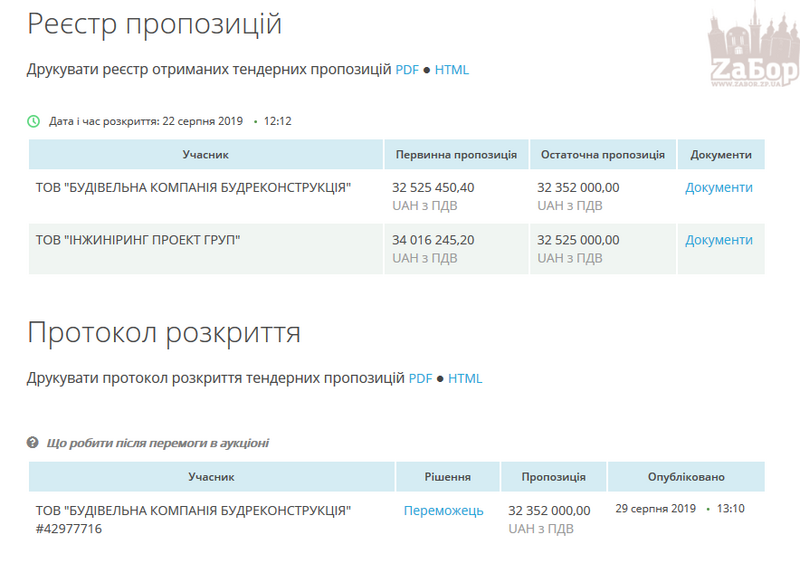Click "Що робити після перемоги в аукціоні" hint
Image resolution: width=800 pixels, height=573 pixels.
pos(157,443)
